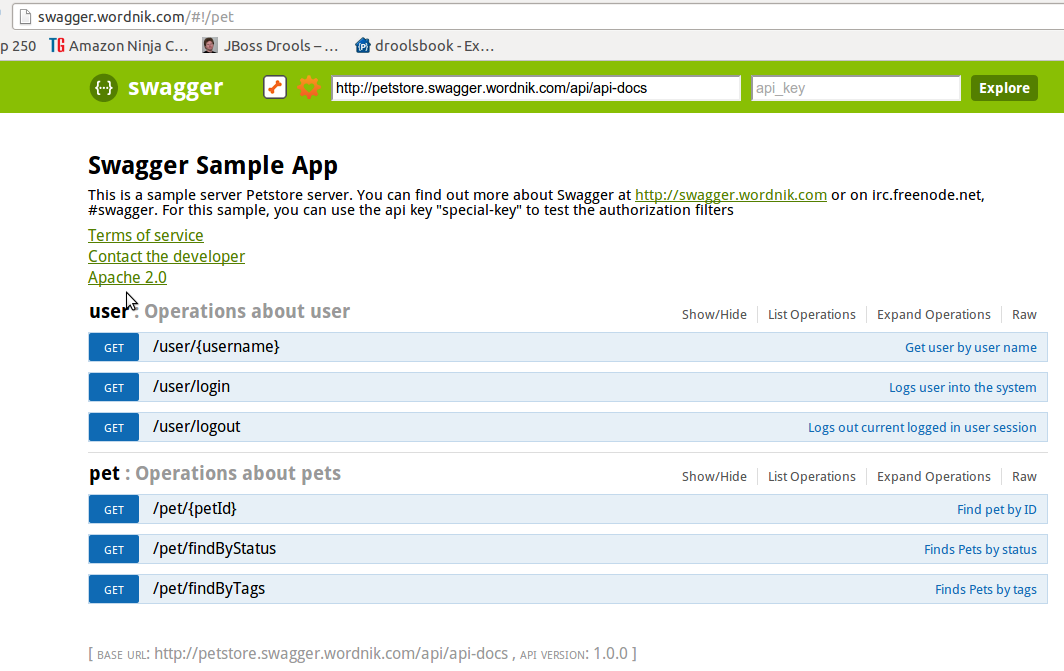This screenshot has width=1064, height=671.
Task: Click the API version 1.0.0 text
Action: point(574,654)
